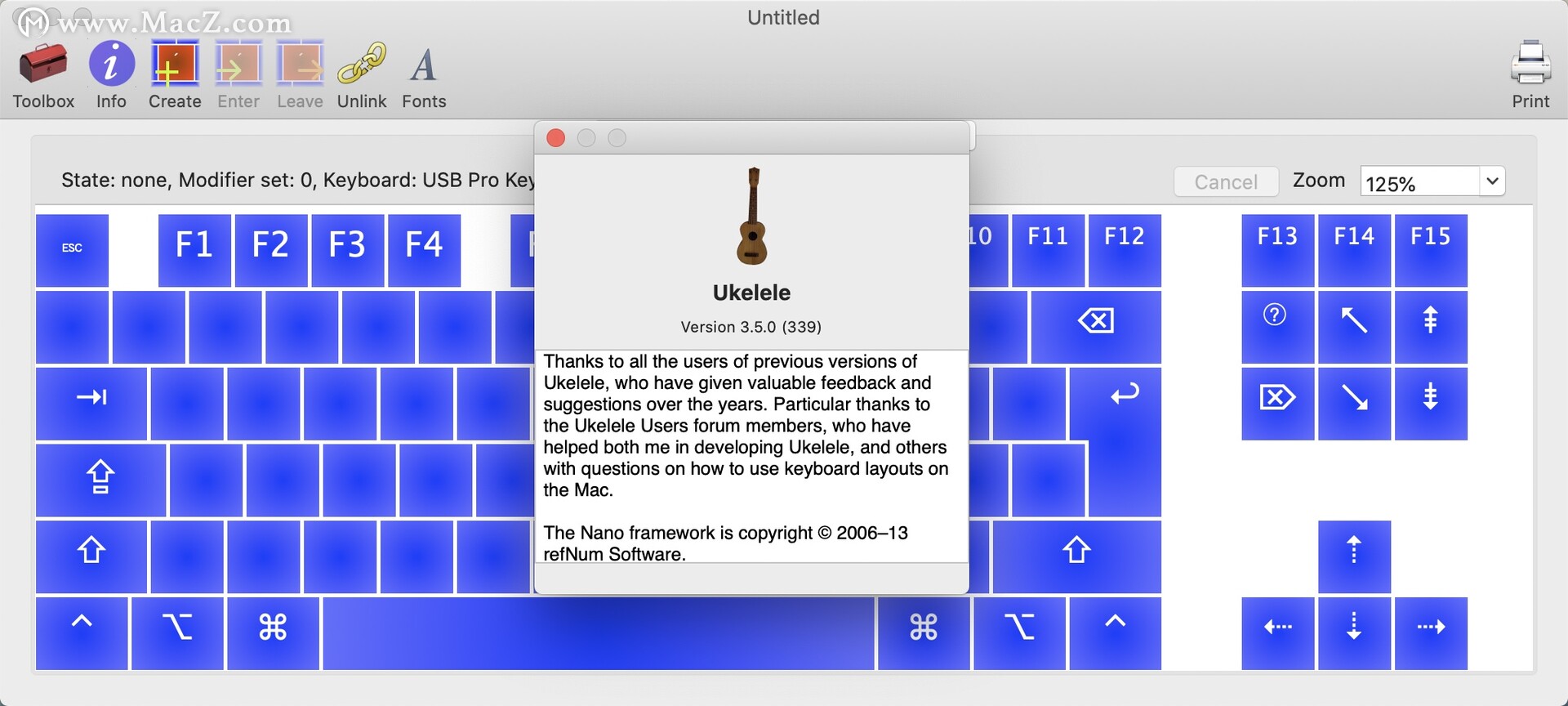Click the Caps Lock key

coord(100,480)
